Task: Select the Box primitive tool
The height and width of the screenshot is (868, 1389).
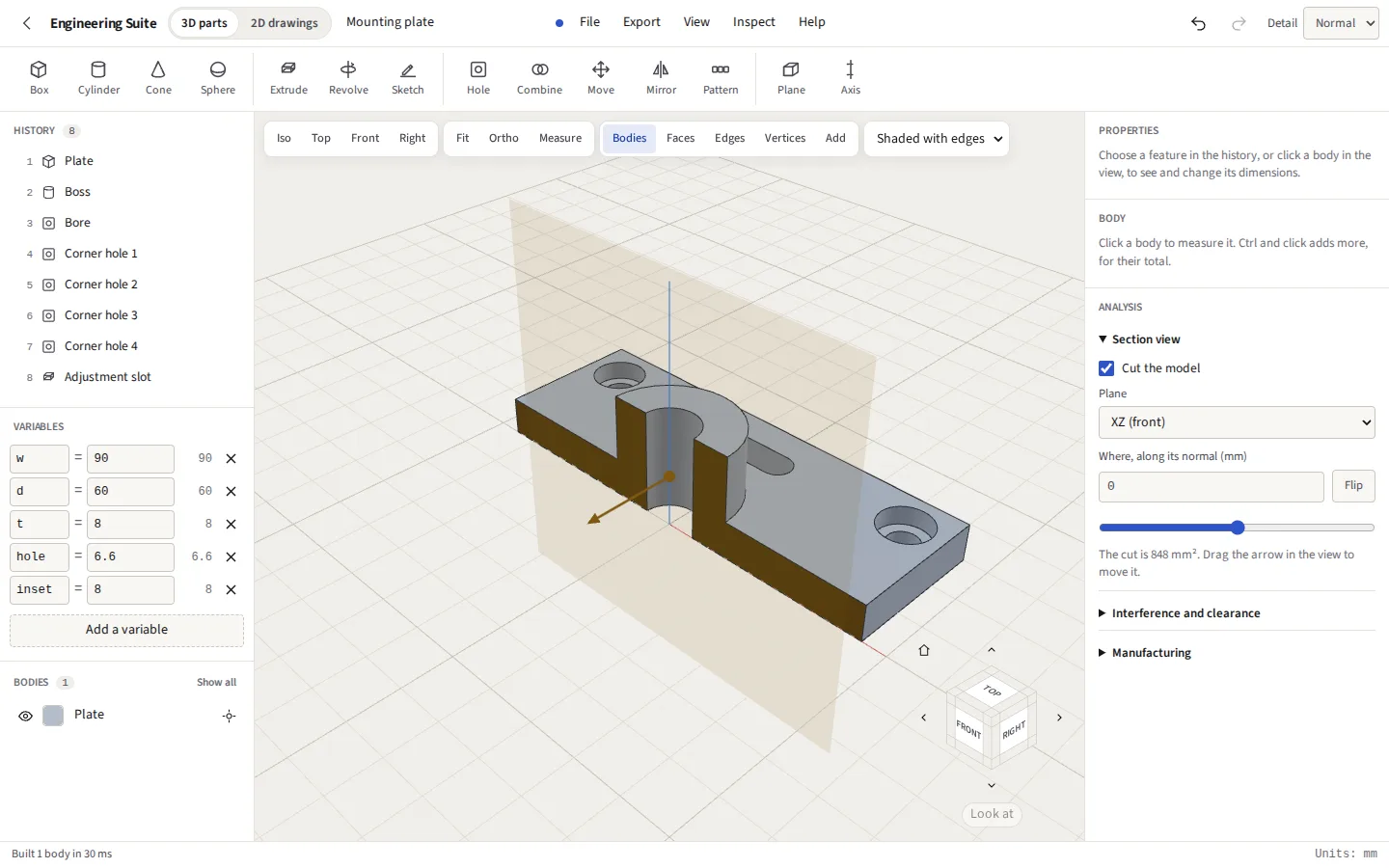Action: [x=39, y=78]
